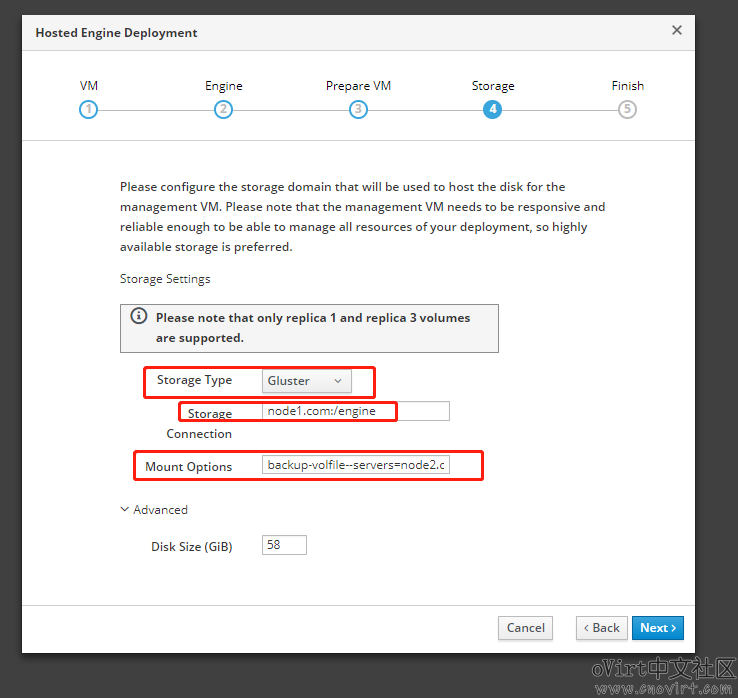
Task: Focus the Storage Connection input field
Action: coord(355,411)
